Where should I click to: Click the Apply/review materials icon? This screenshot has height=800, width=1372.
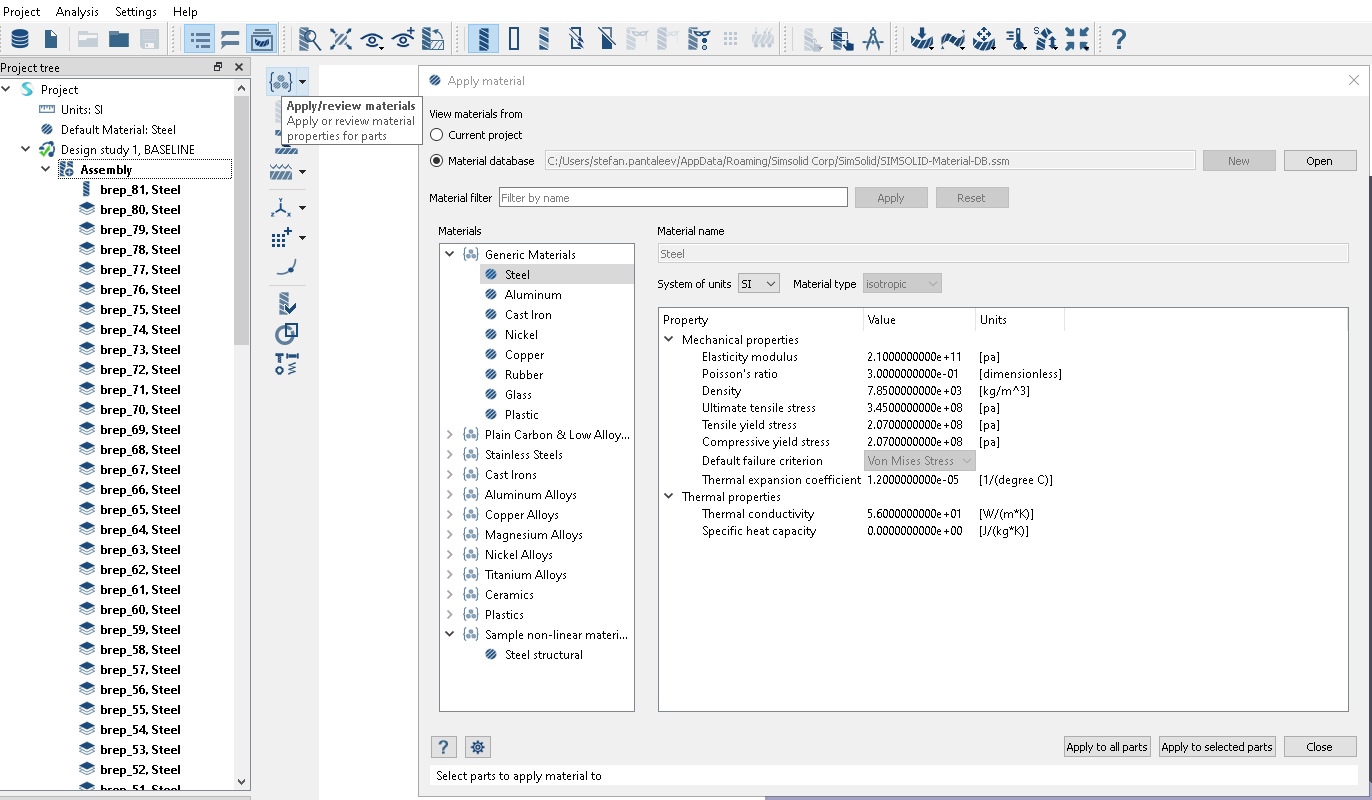tap(280, 80)
